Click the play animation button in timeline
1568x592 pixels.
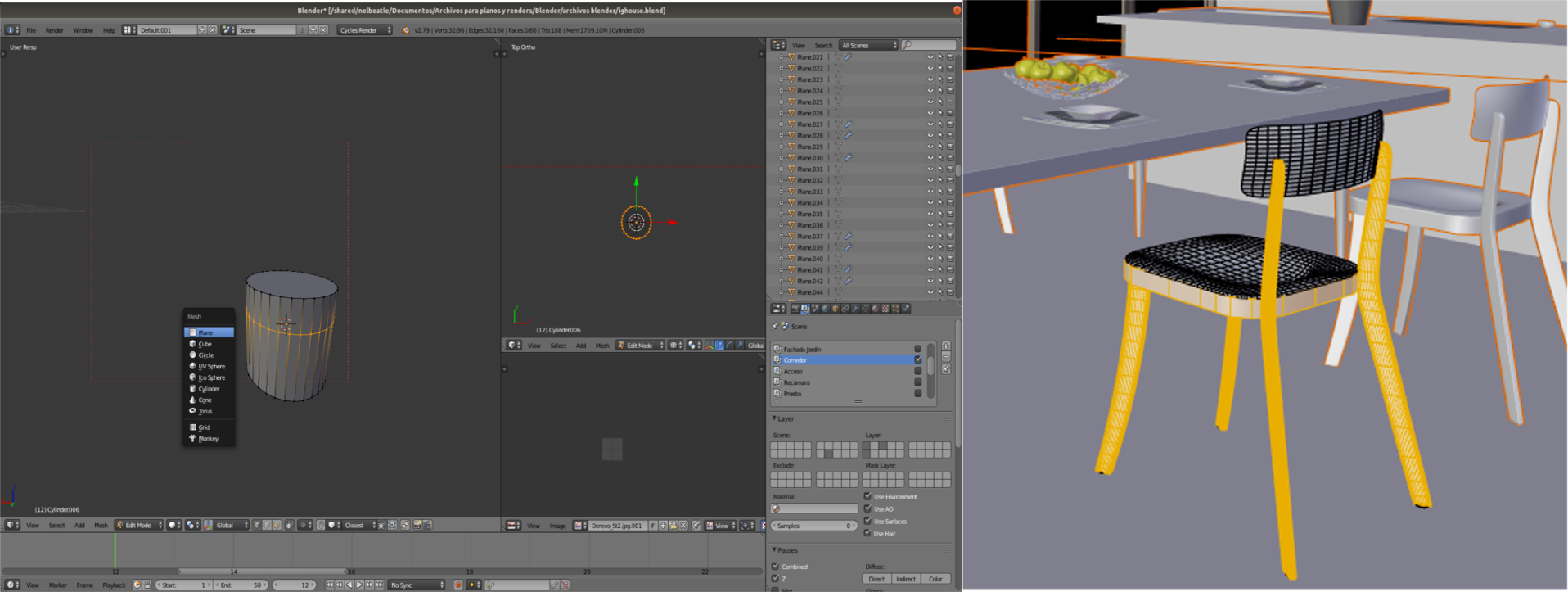359,585
